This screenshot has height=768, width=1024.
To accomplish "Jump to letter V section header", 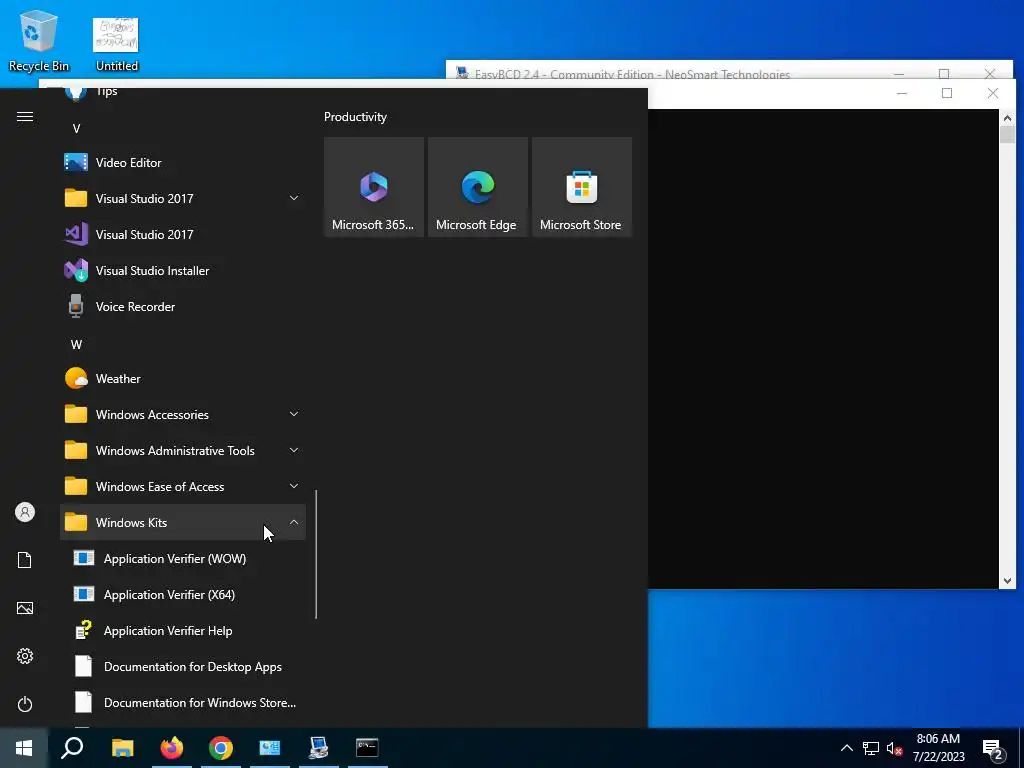I will [76, 129].
